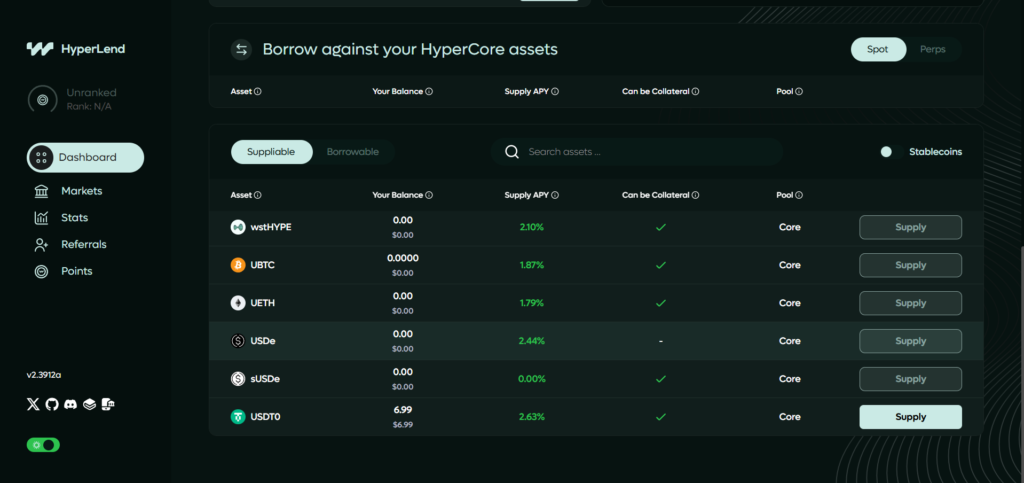Supply the USDT0 asset
Screen dimensions: 1024x483
click(910, 417)
